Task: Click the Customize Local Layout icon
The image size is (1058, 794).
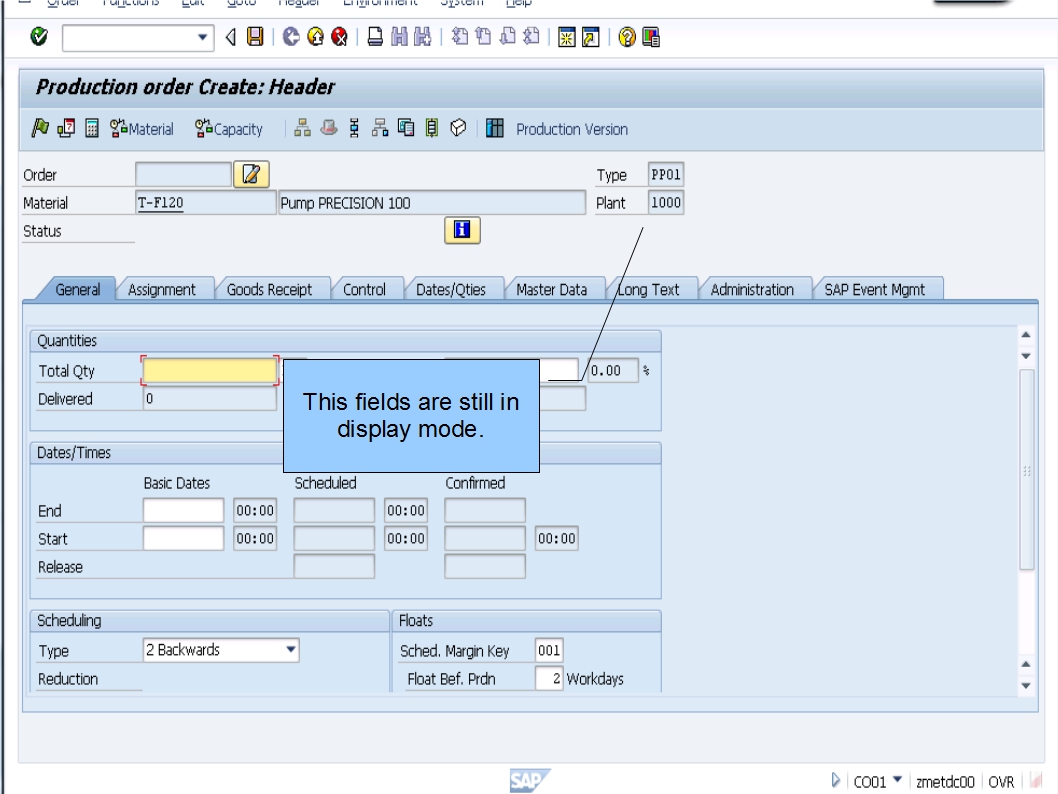Action: click(x=651, y=37)
